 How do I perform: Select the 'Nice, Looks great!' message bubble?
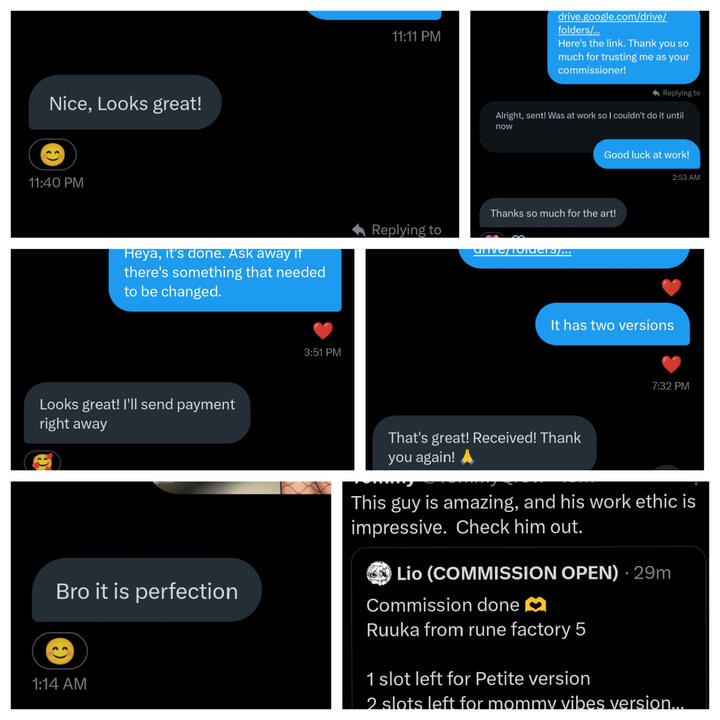[125, 102]
